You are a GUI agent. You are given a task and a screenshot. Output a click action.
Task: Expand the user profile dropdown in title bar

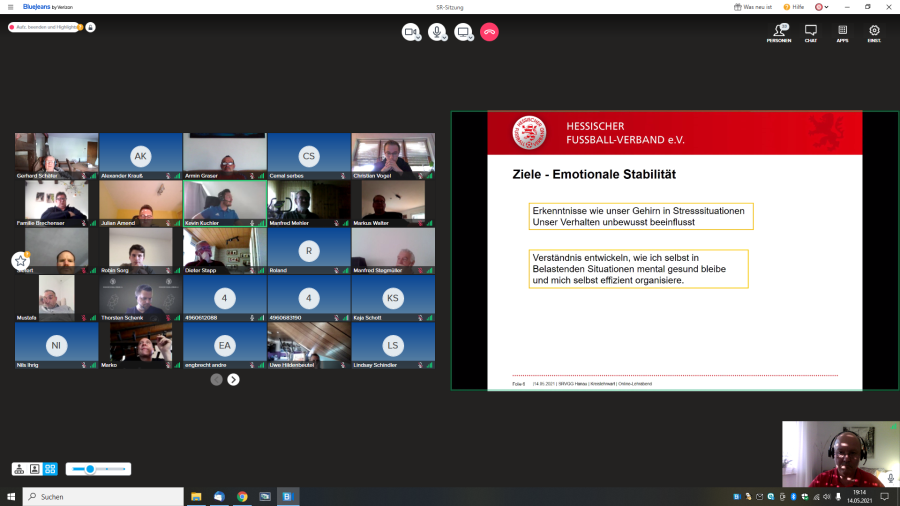click(x=821, y=7)
